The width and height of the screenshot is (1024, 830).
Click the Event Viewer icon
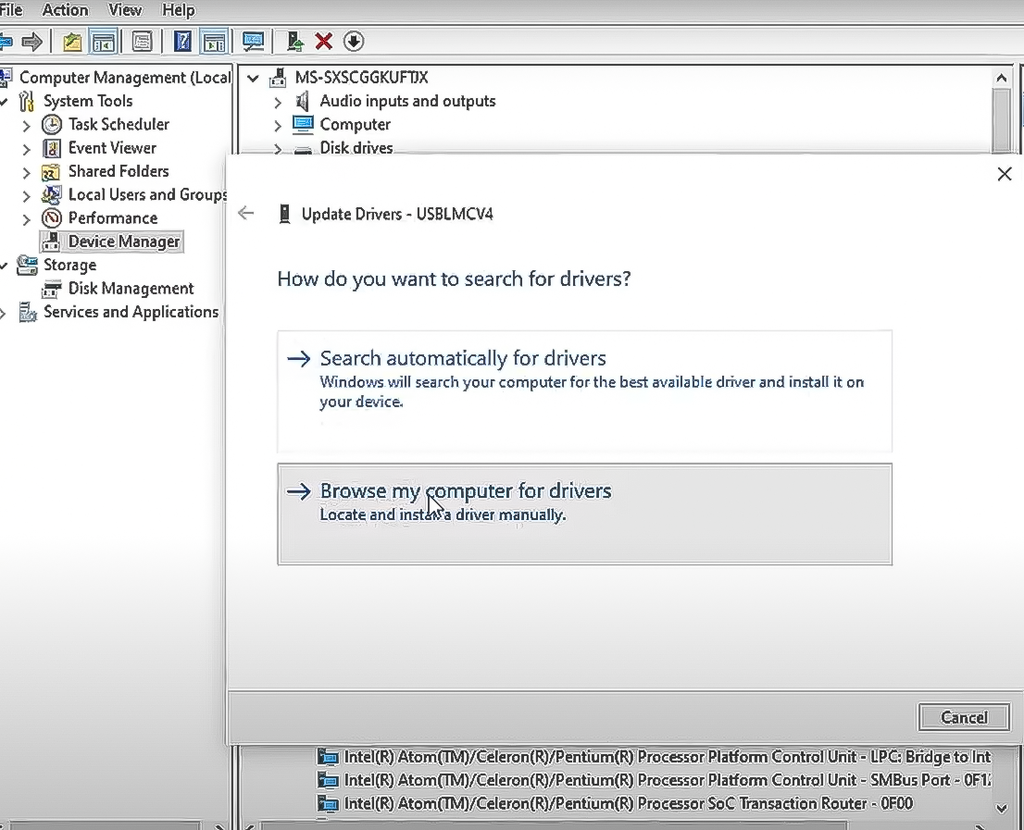[x=52, y=148]
